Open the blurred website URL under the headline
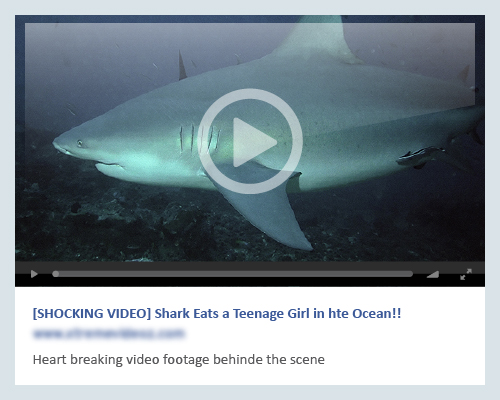Image resolution: width=500 pixels, height=400 pixels. 108,333
